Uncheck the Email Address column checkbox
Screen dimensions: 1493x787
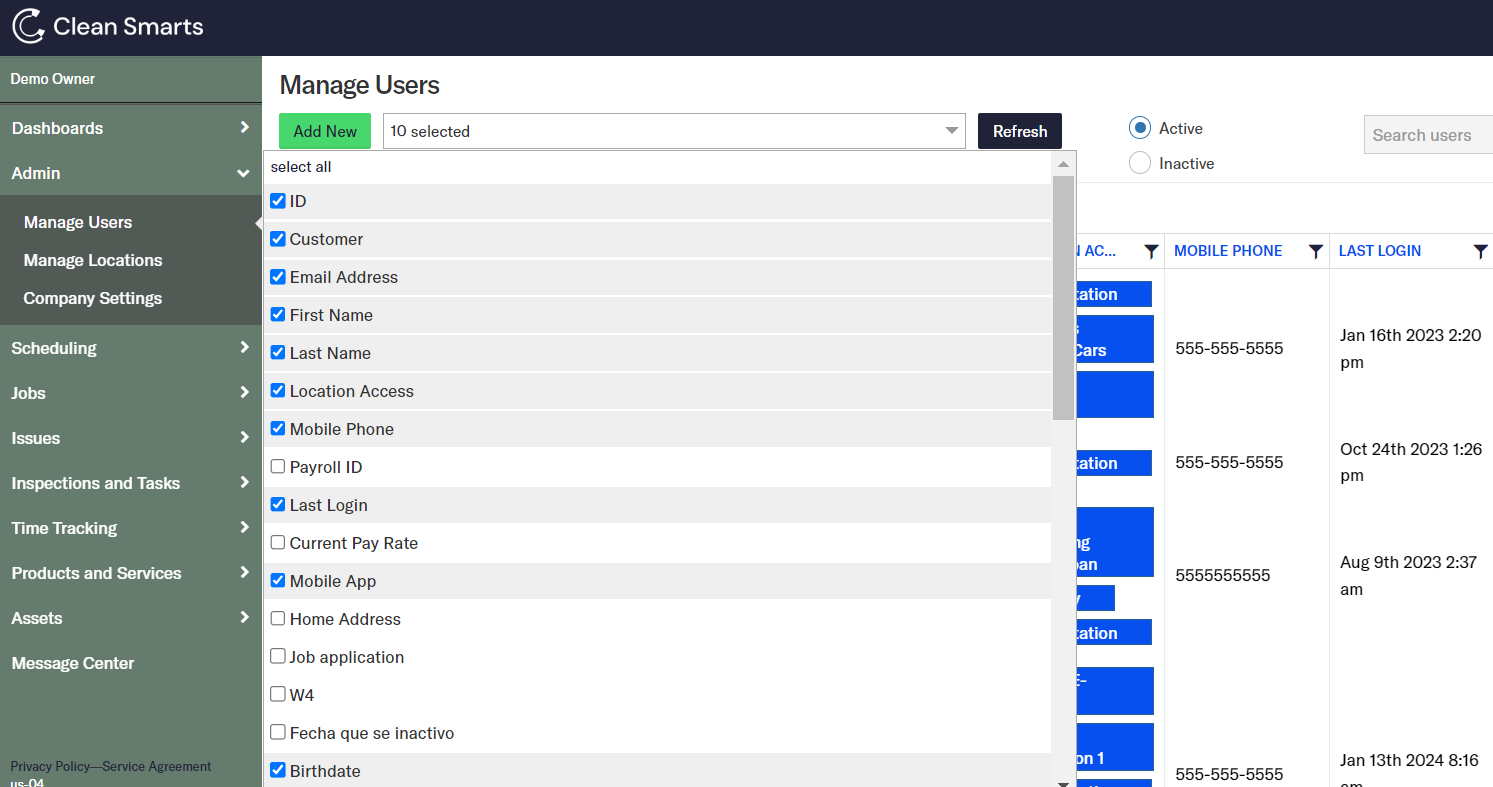click(278, 277)
